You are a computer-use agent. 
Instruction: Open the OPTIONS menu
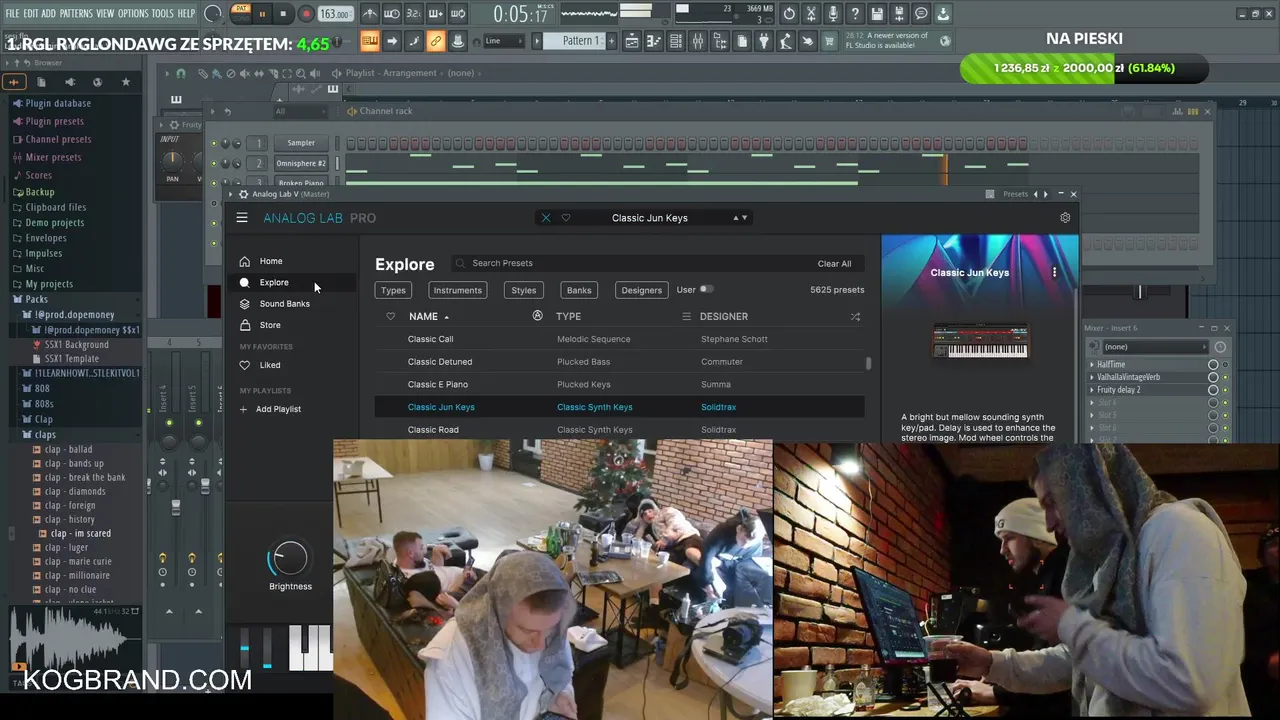pos(133,13)
